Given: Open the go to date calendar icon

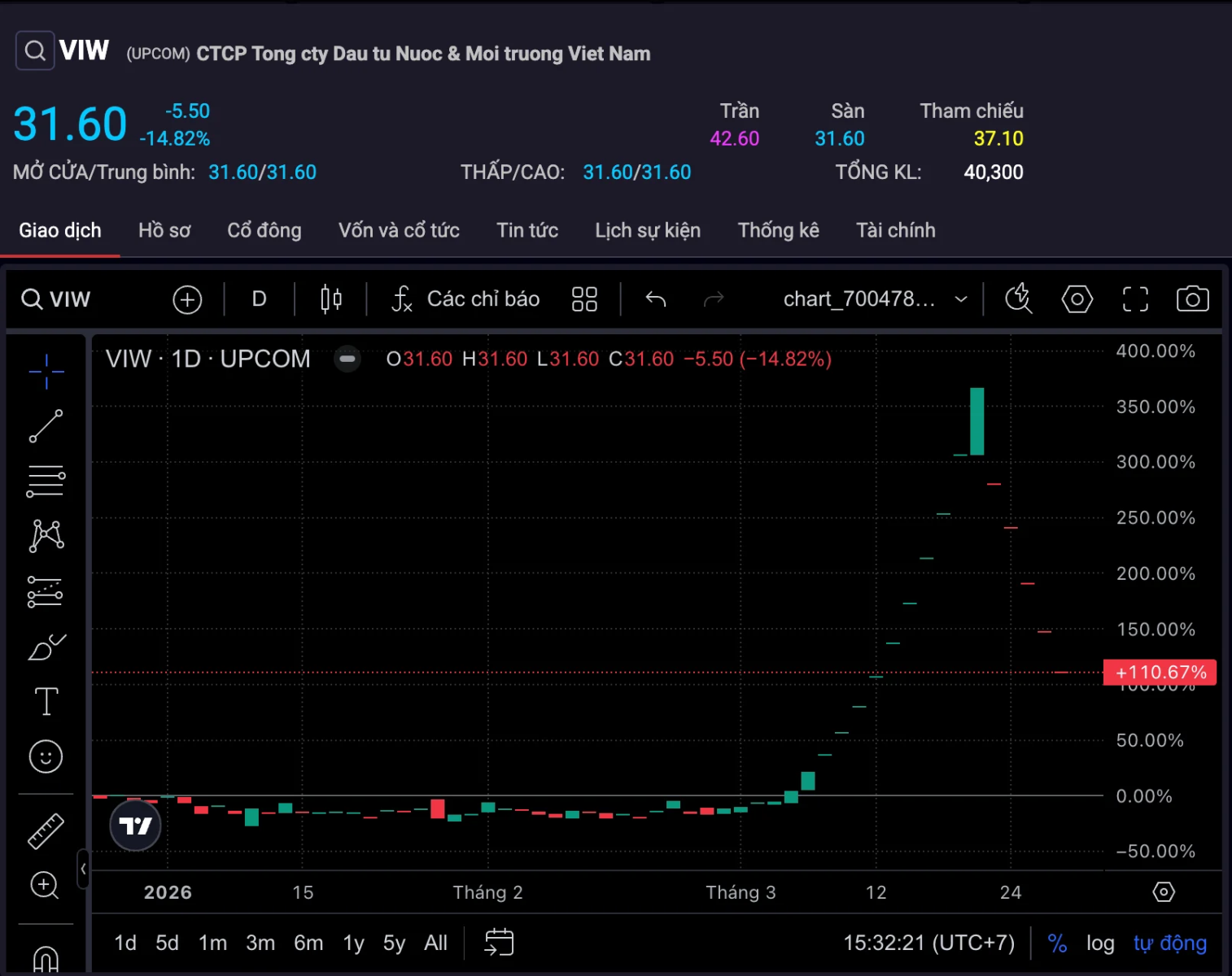Looking at the screenshot, I should [x=499, y=943].
